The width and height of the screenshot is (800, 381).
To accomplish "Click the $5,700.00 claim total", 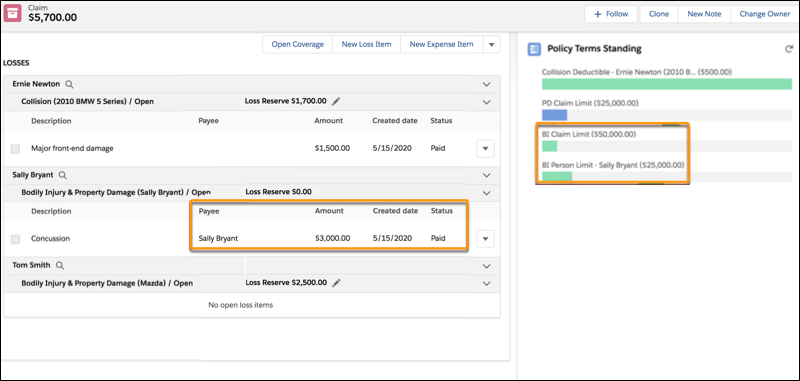I will click(53, 17).
